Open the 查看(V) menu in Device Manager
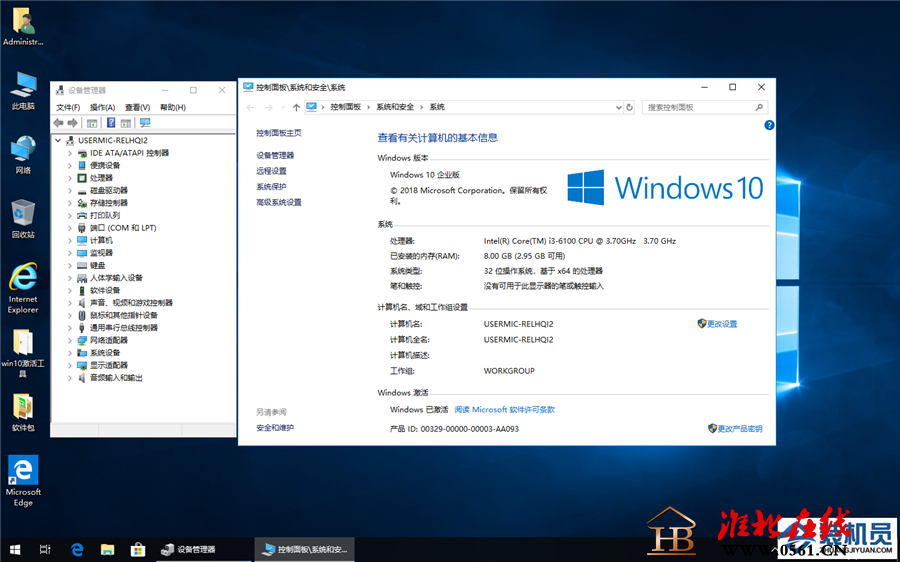 point(137,107)
